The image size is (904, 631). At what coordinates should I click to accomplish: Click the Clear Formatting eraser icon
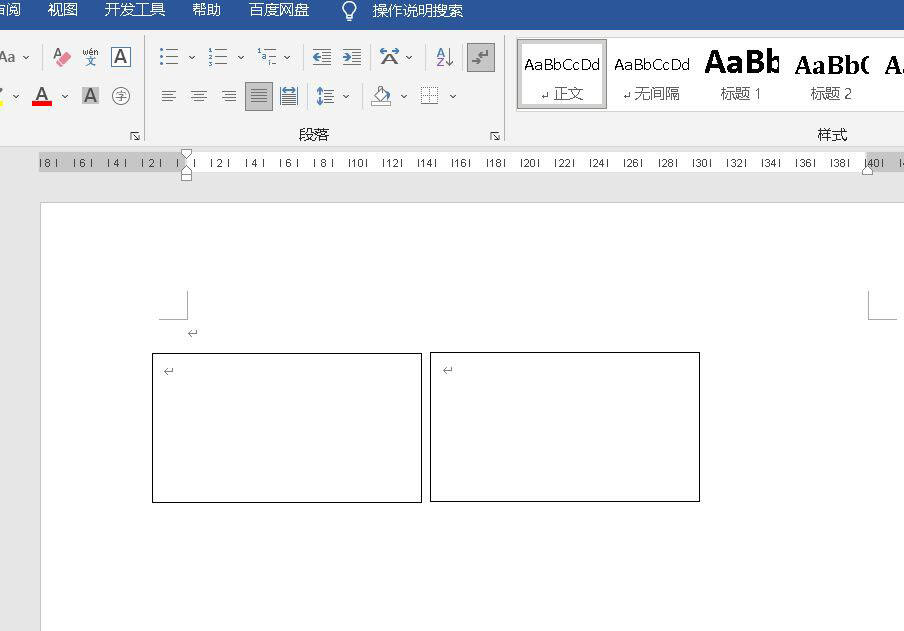point(62,57)
